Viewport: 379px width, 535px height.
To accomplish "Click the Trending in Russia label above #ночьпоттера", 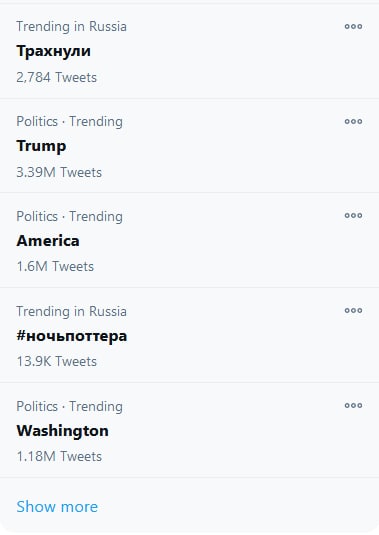I will tap(71, 311).
